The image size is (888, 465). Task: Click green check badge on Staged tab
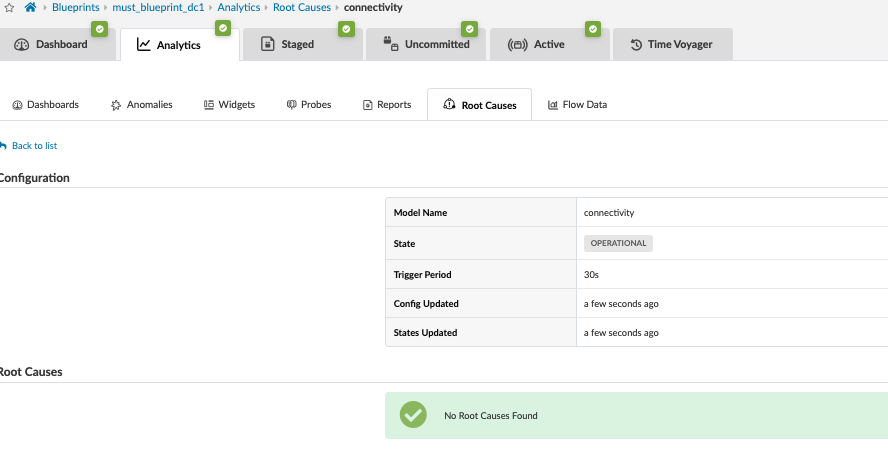coord(346,29)
